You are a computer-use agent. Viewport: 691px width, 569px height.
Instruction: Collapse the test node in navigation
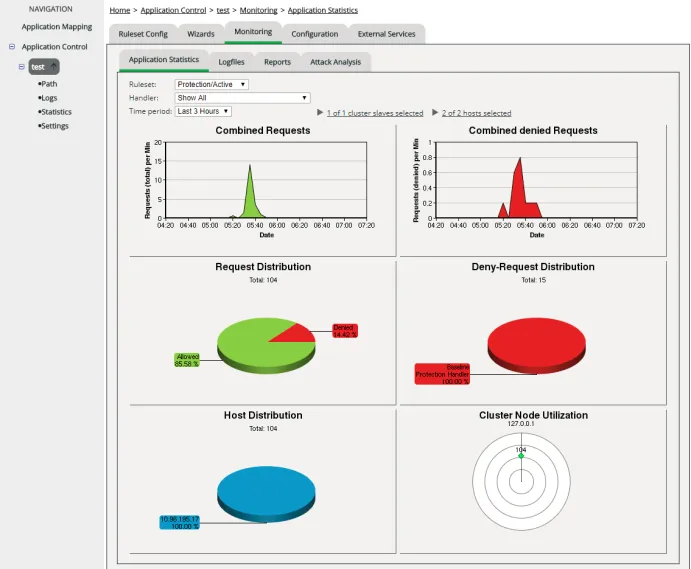tap(21, 67)
